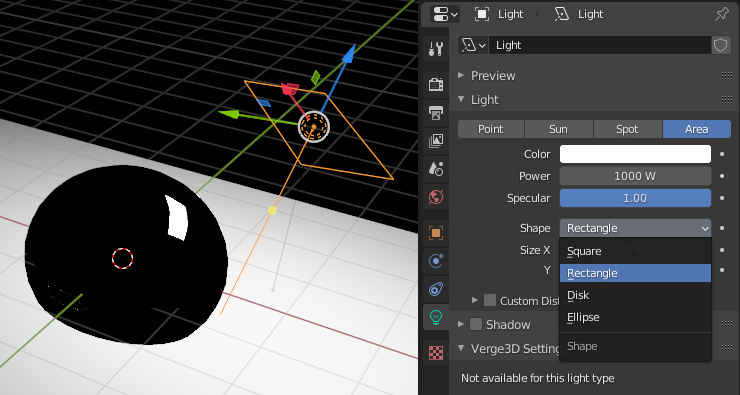Open the Object properties tab
The height and width of the screenshot is (395, 740).
pyautogui.click(x=436, y=232)
